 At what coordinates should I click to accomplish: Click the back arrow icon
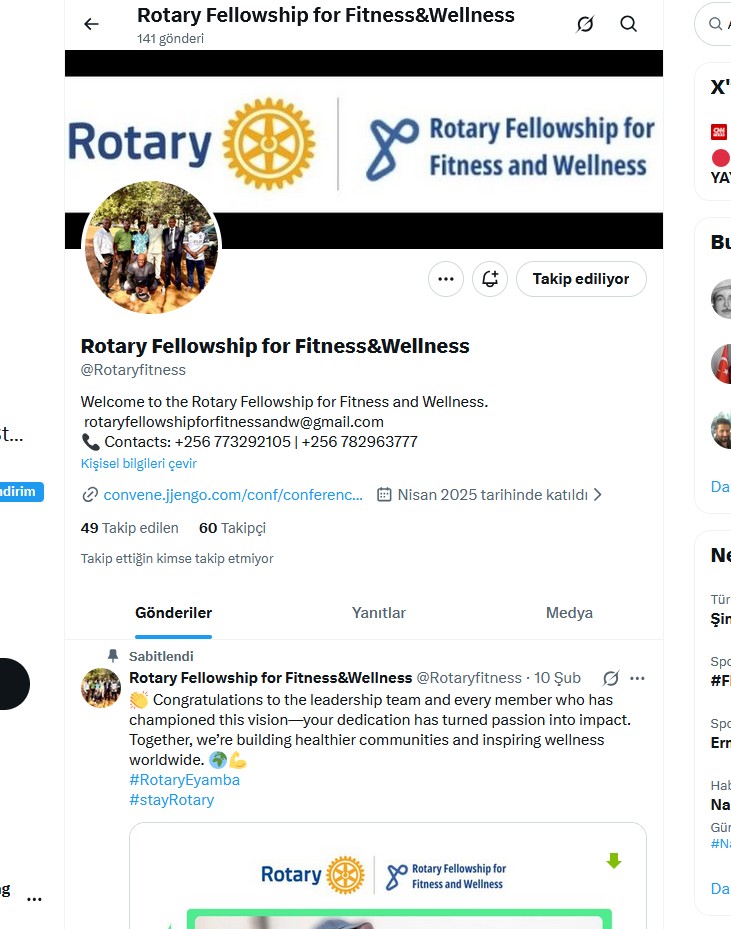tap(91, 24)
